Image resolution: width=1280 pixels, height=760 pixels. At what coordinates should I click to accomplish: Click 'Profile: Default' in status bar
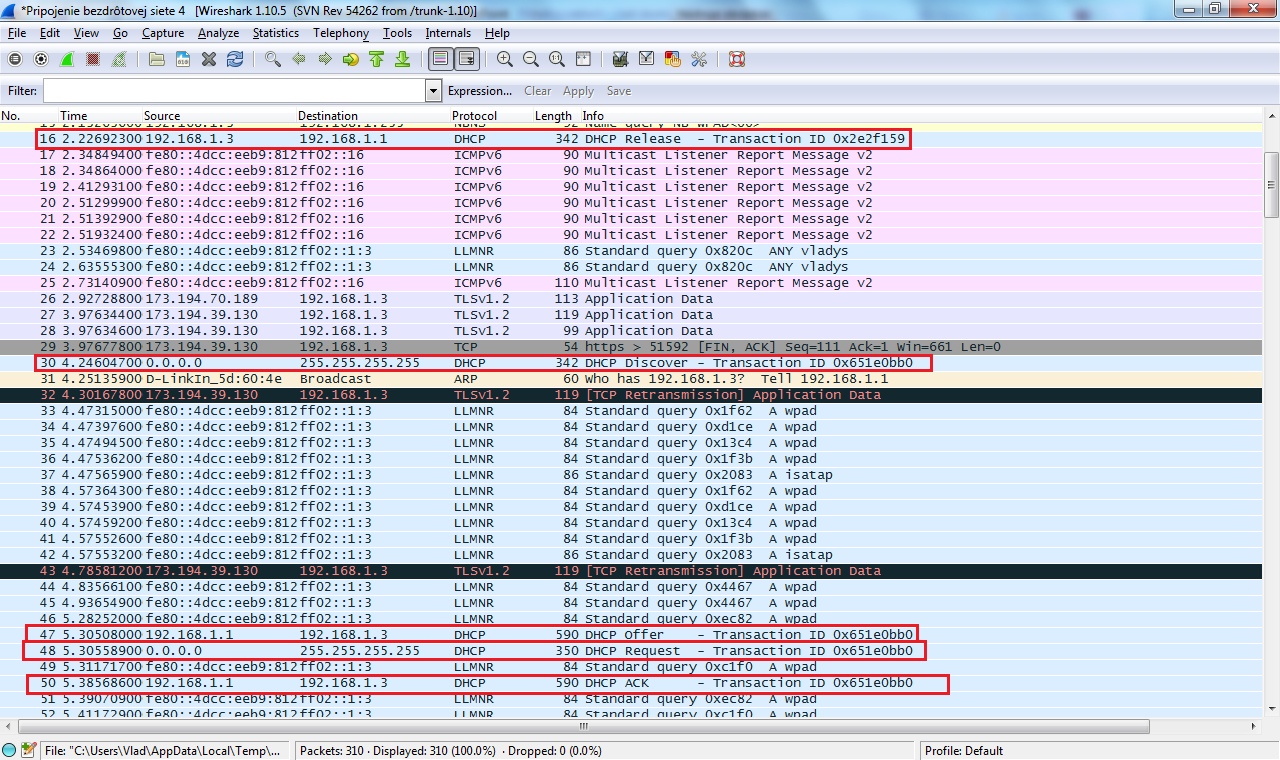[x=964, y=750]
